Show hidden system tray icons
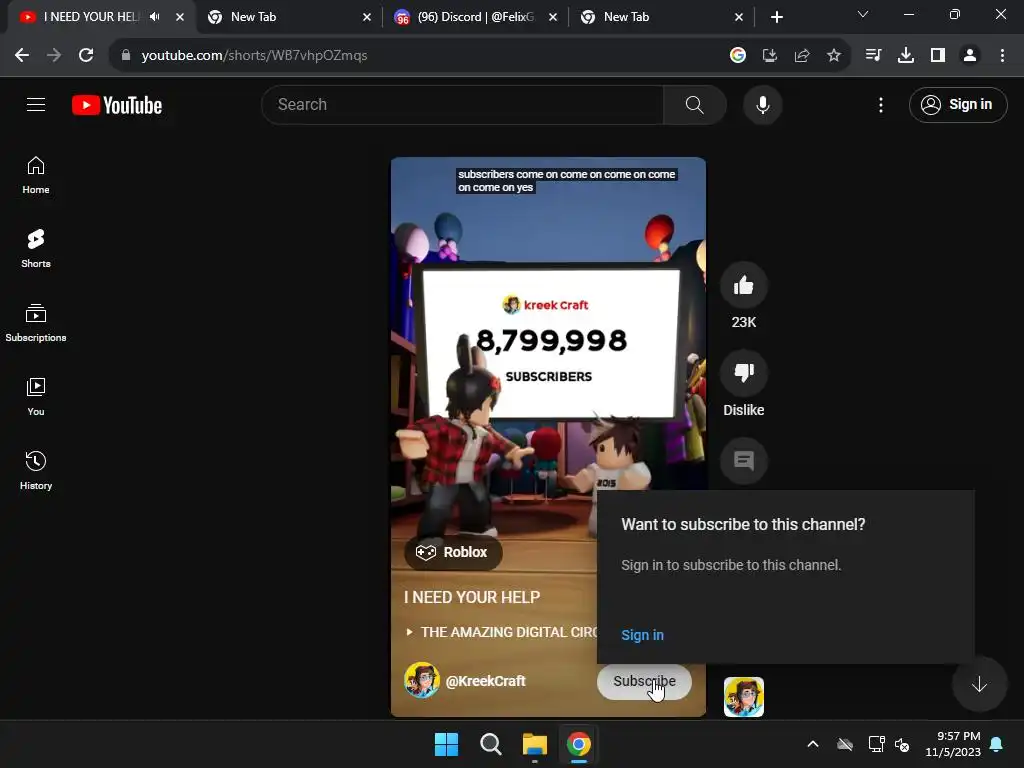 click(x=812, y=744)
